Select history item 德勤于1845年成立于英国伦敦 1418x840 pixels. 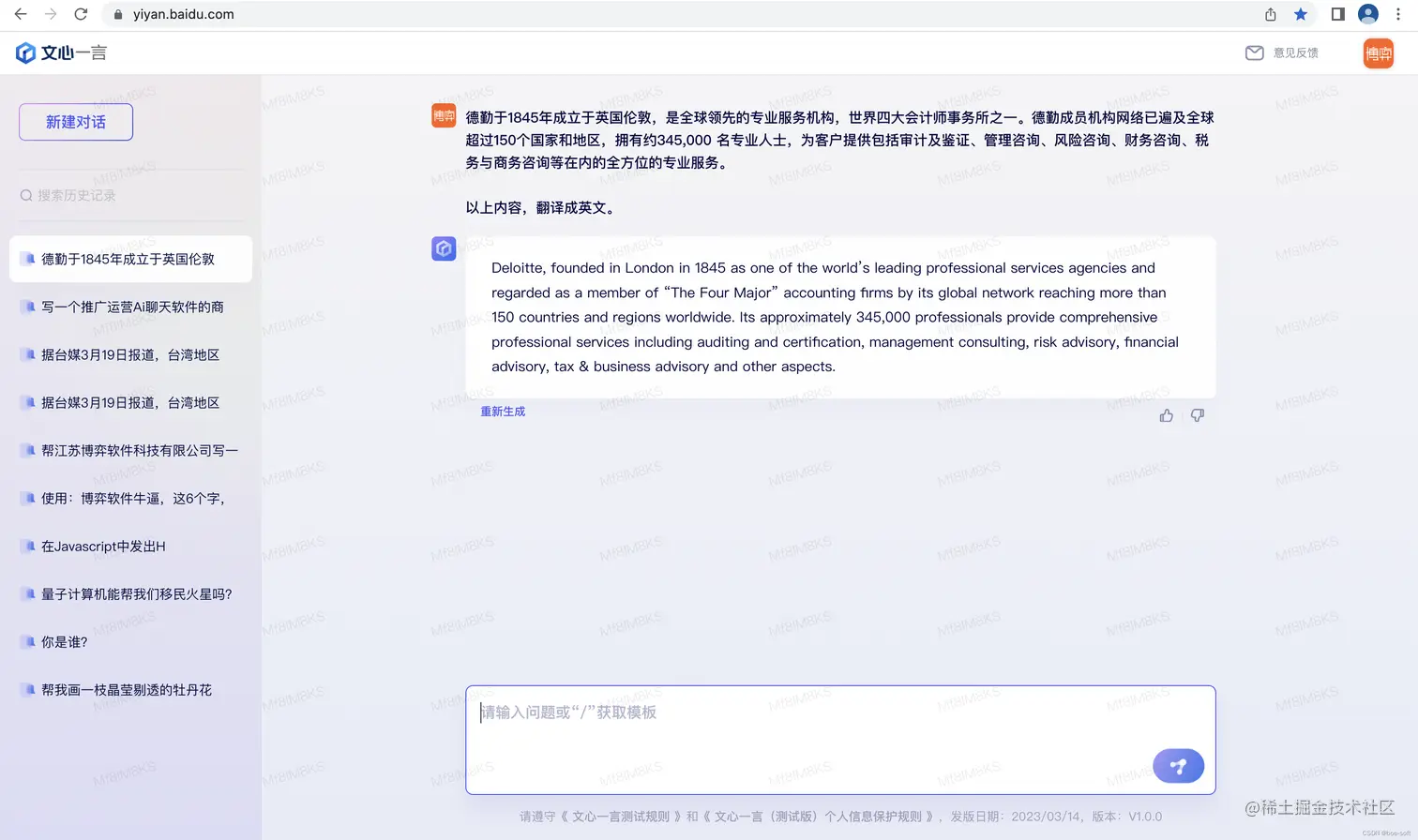pos(130,259)
